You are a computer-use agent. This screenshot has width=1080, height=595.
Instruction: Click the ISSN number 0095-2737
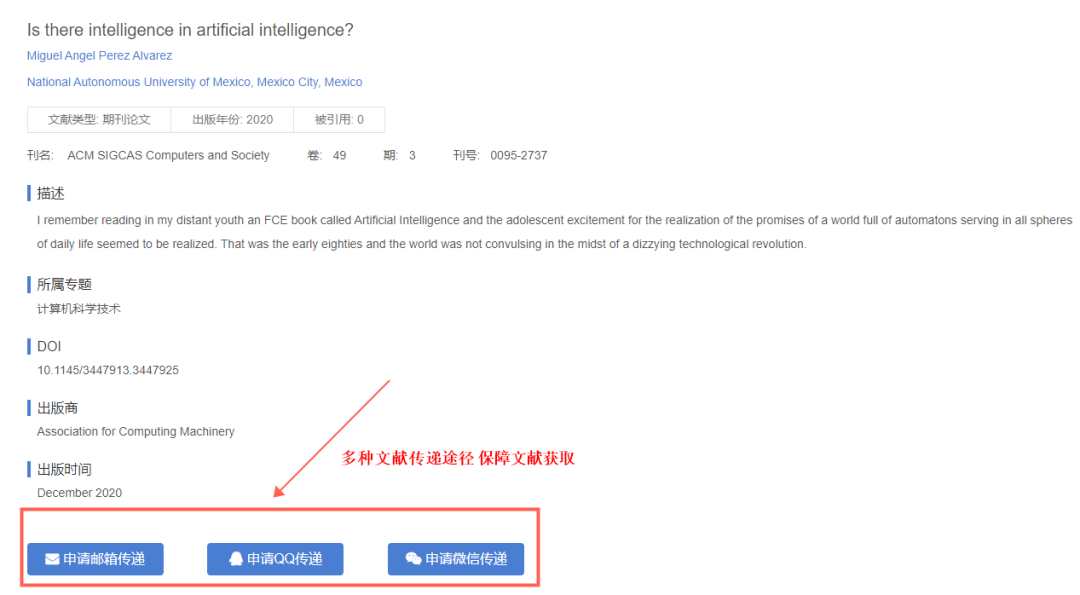519,156
